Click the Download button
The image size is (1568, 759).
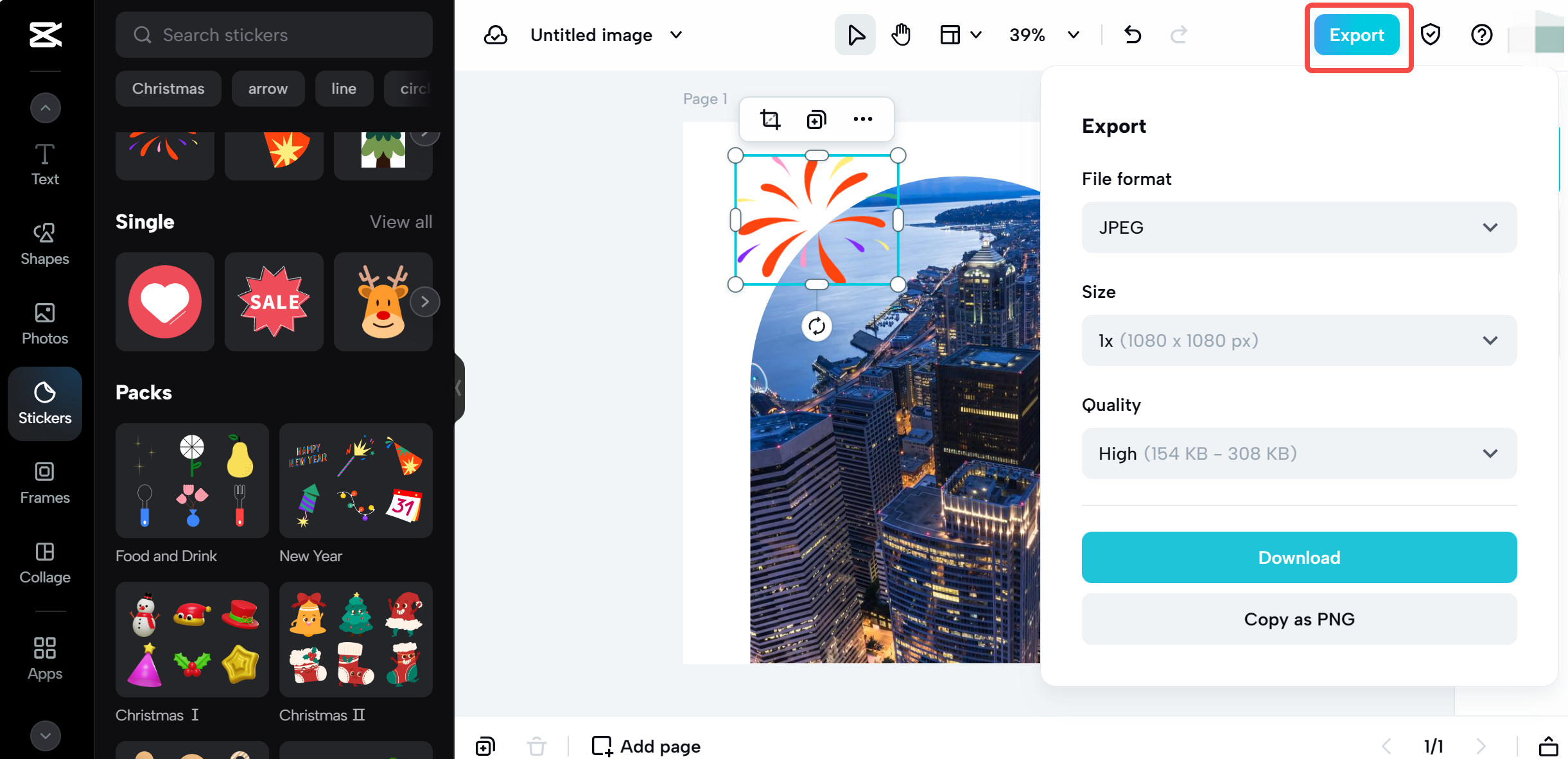pyautogui.click(x=1300, y=558)
